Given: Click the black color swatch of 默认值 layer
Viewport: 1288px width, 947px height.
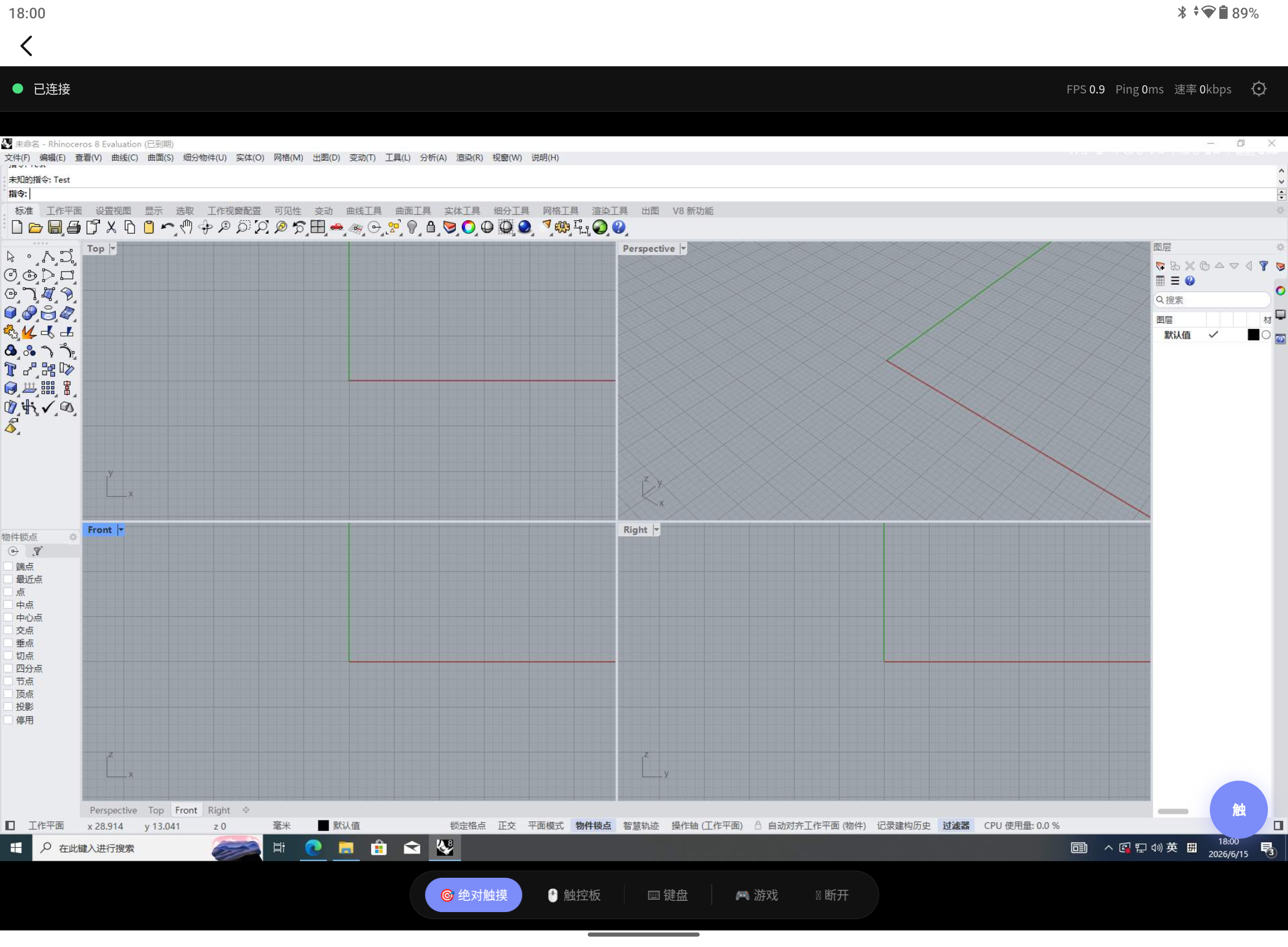Looking at the screenshot, I should pyautogui.click(x=1253, y=335).
